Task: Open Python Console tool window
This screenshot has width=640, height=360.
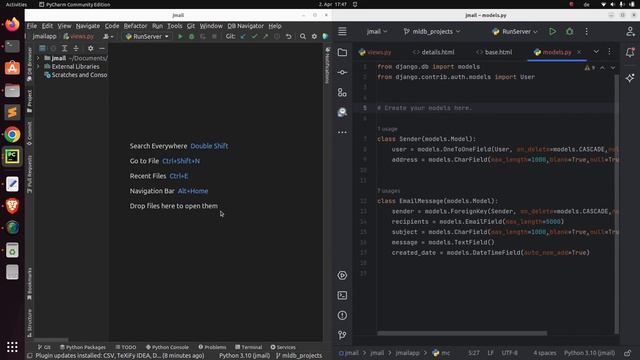Action: click(x=167, y=347)
